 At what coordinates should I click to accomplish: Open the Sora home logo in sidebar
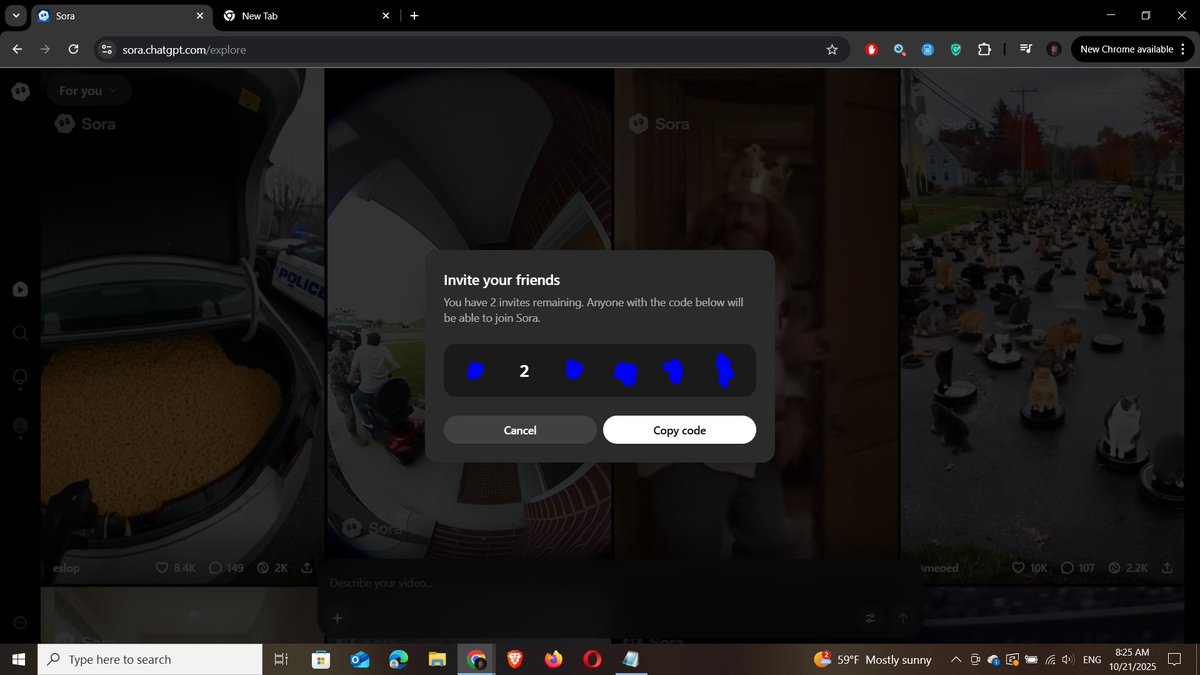click(20, 91)
